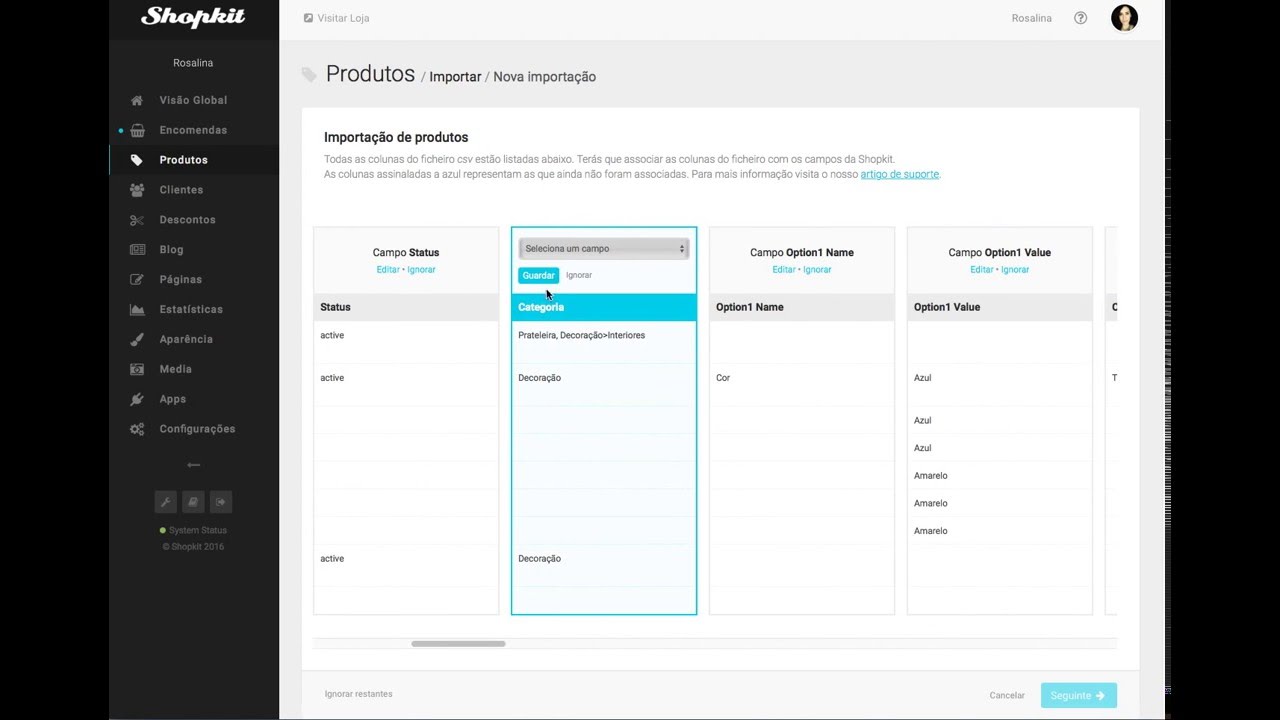Click Importar in the breadcrumb
1280x720 pixels.
point(455,77)
